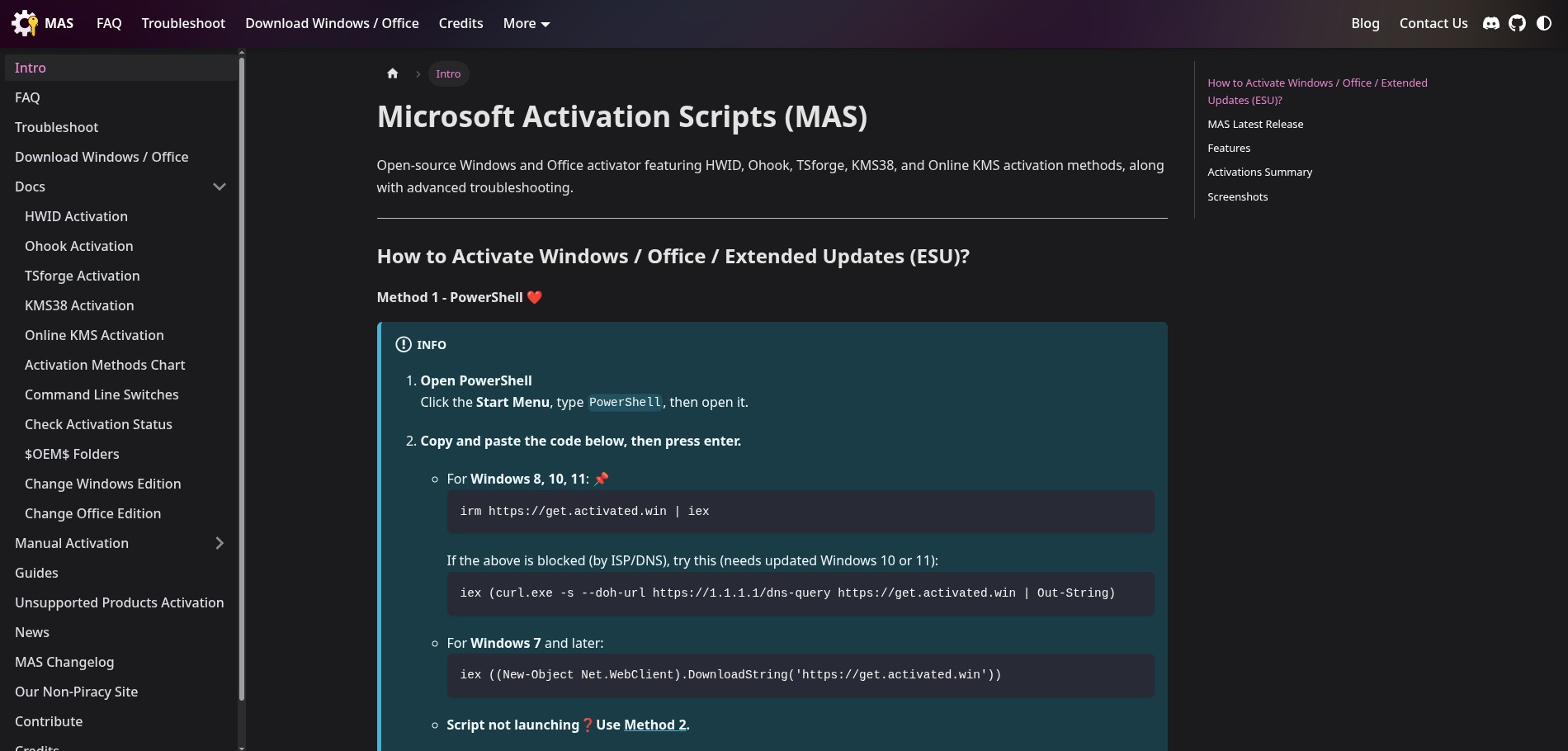Open Troubleshoot in top navigation

pyautogui.click(x=182, y=23)
